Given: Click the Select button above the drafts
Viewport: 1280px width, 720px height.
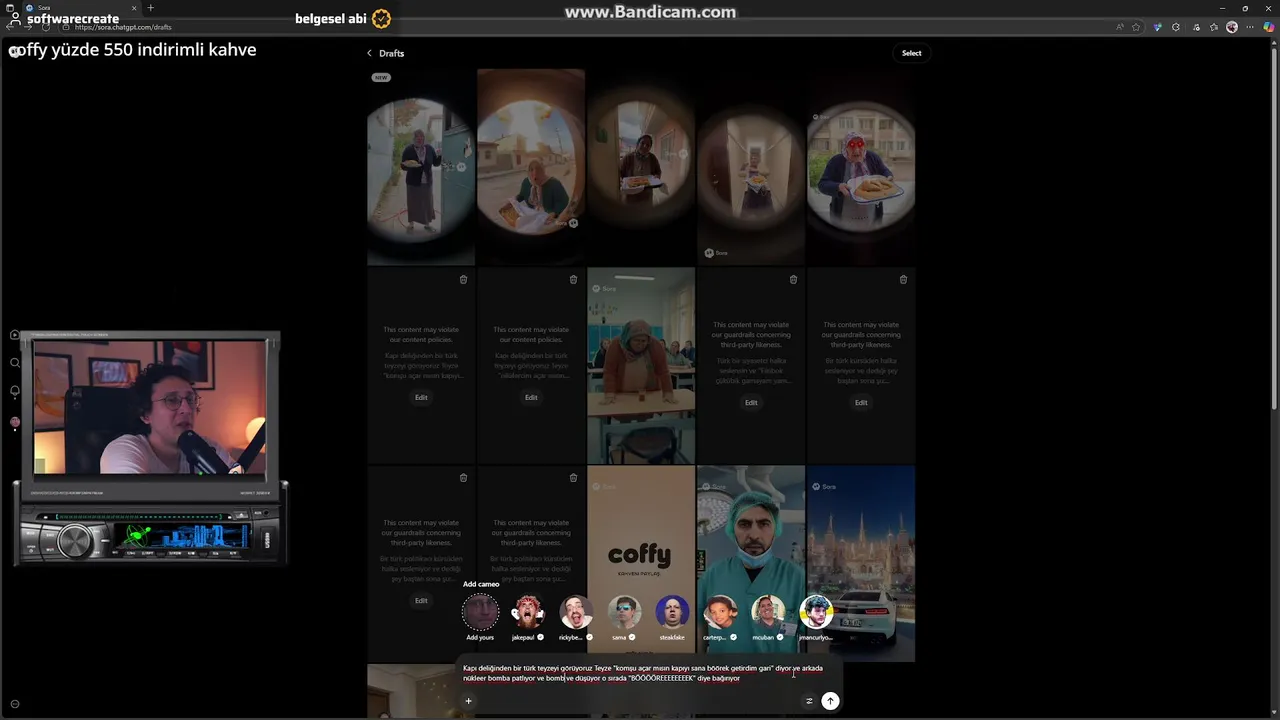Looking at the screenshot, I should click(x=912, y=53).
